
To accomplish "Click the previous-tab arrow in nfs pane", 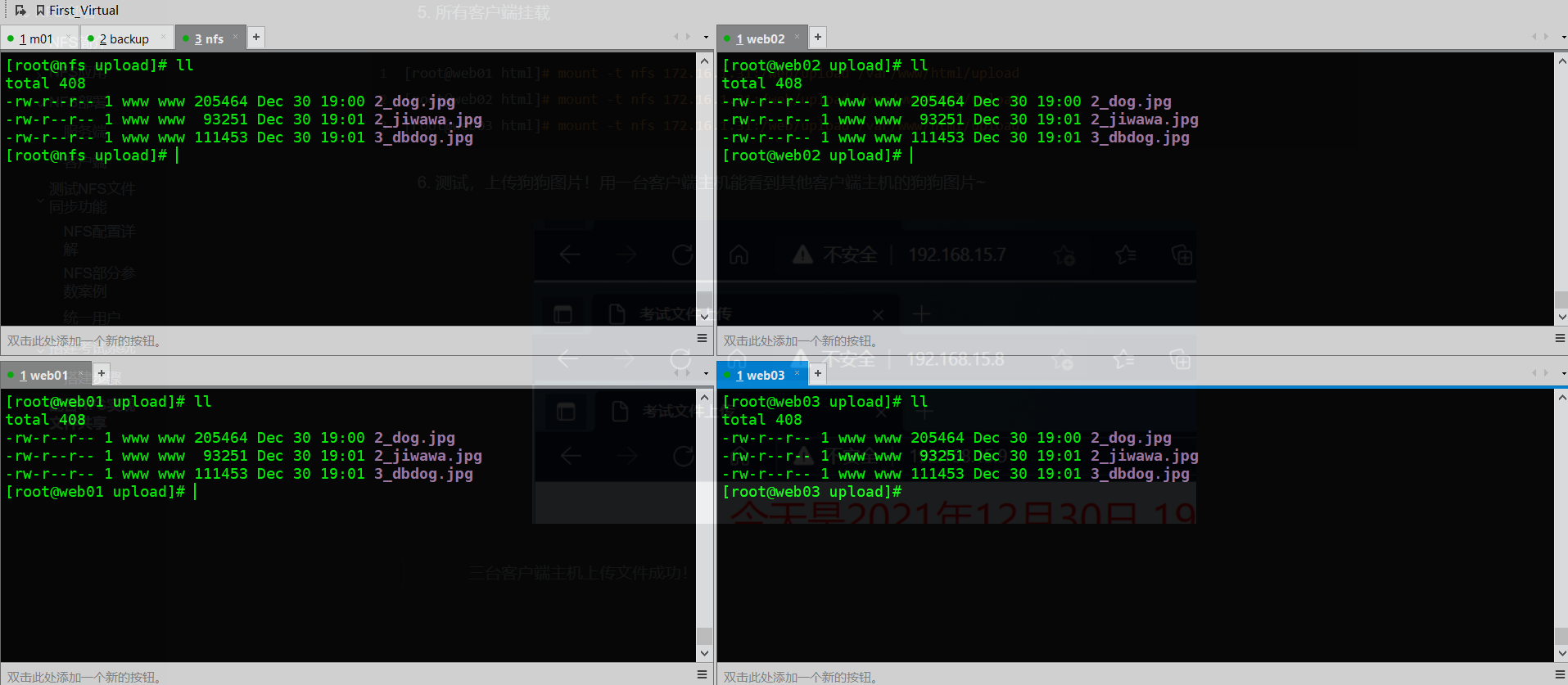I will [676, 37].
